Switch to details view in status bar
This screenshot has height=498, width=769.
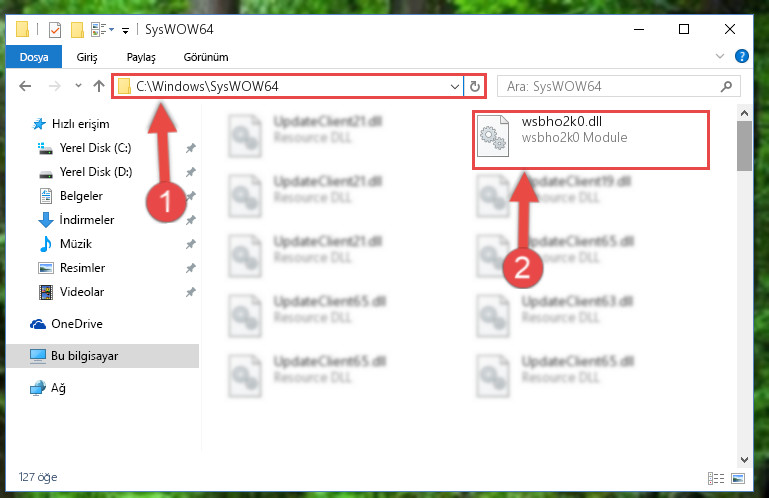coord(716,478)
